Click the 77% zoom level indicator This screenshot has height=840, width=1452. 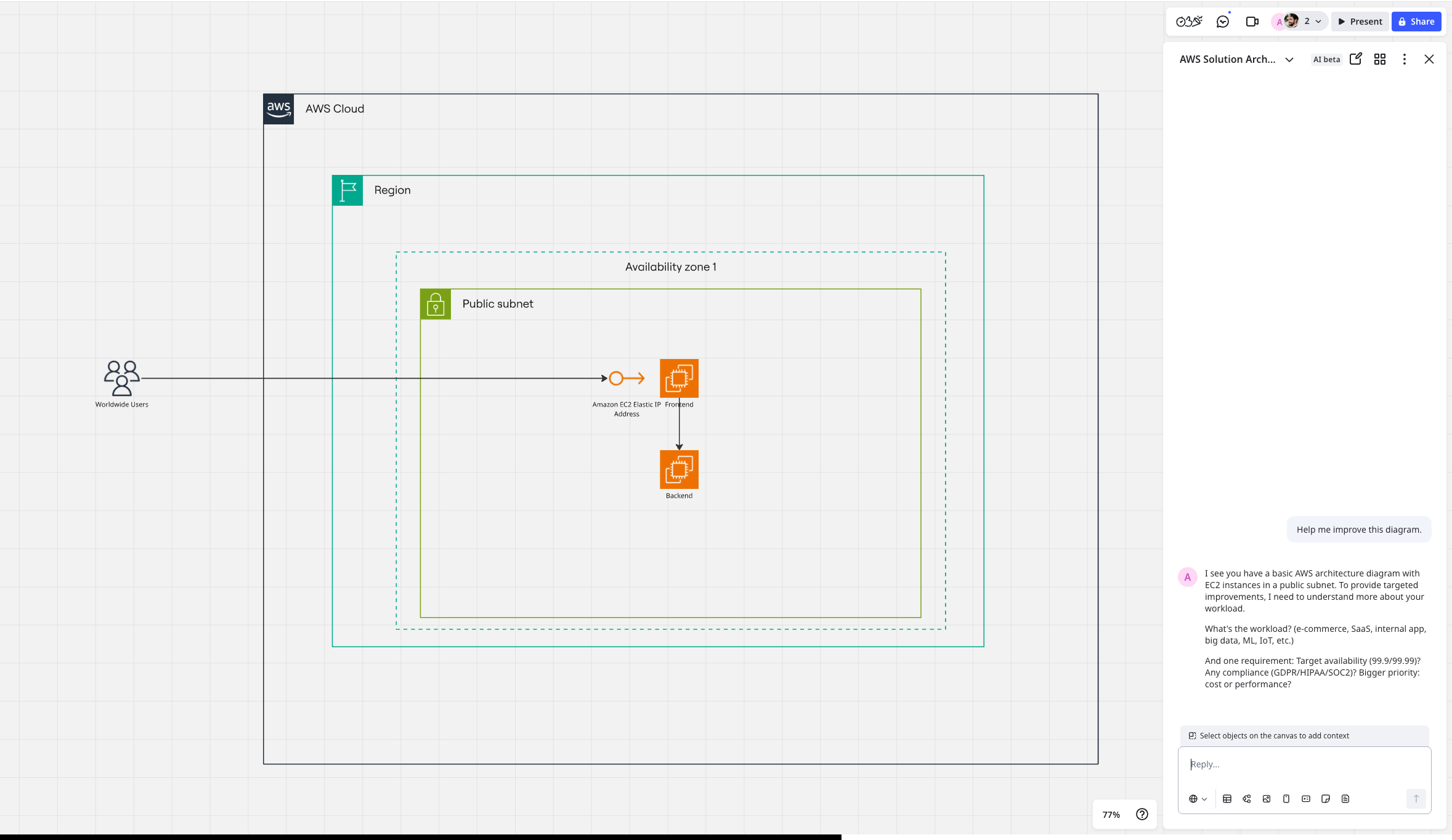point(1111,815)
